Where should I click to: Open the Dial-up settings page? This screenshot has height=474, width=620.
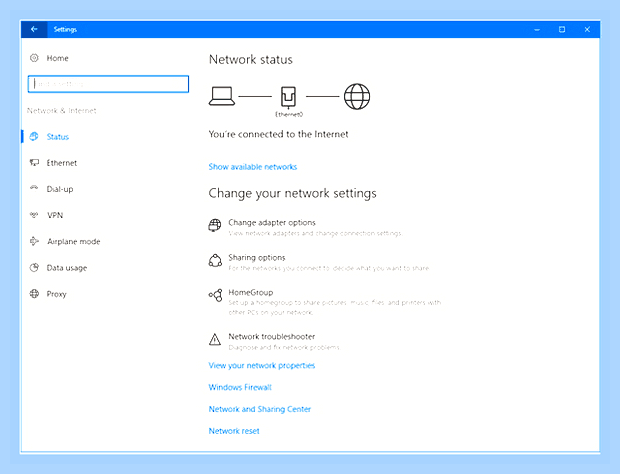60,189
